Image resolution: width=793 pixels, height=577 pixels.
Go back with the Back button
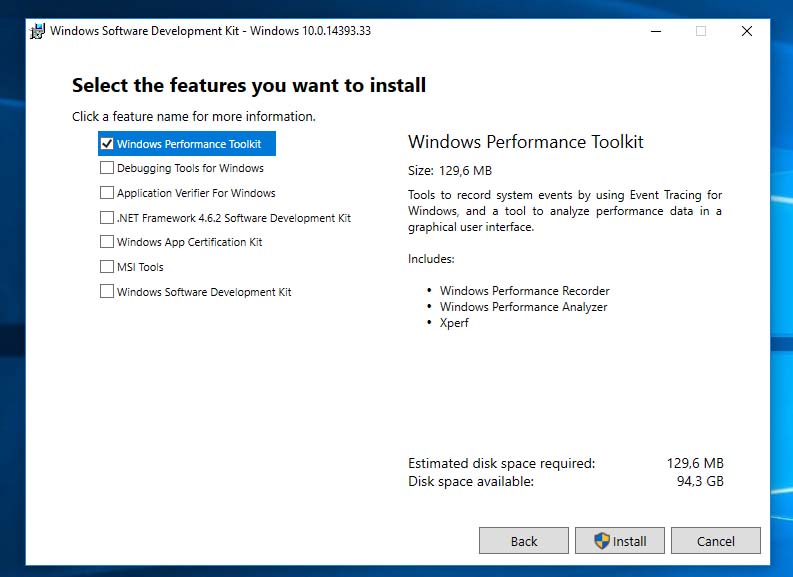click(524, 541)
